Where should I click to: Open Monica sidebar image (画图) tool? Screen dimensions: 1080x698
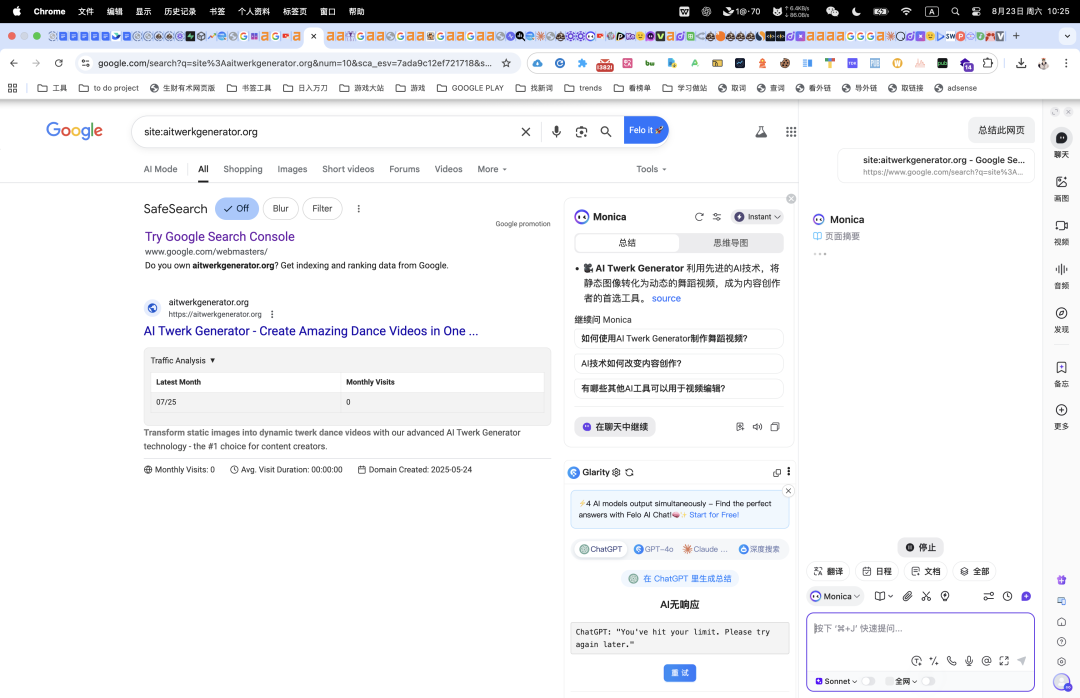pyautogui.click(x=1061, y=182)
